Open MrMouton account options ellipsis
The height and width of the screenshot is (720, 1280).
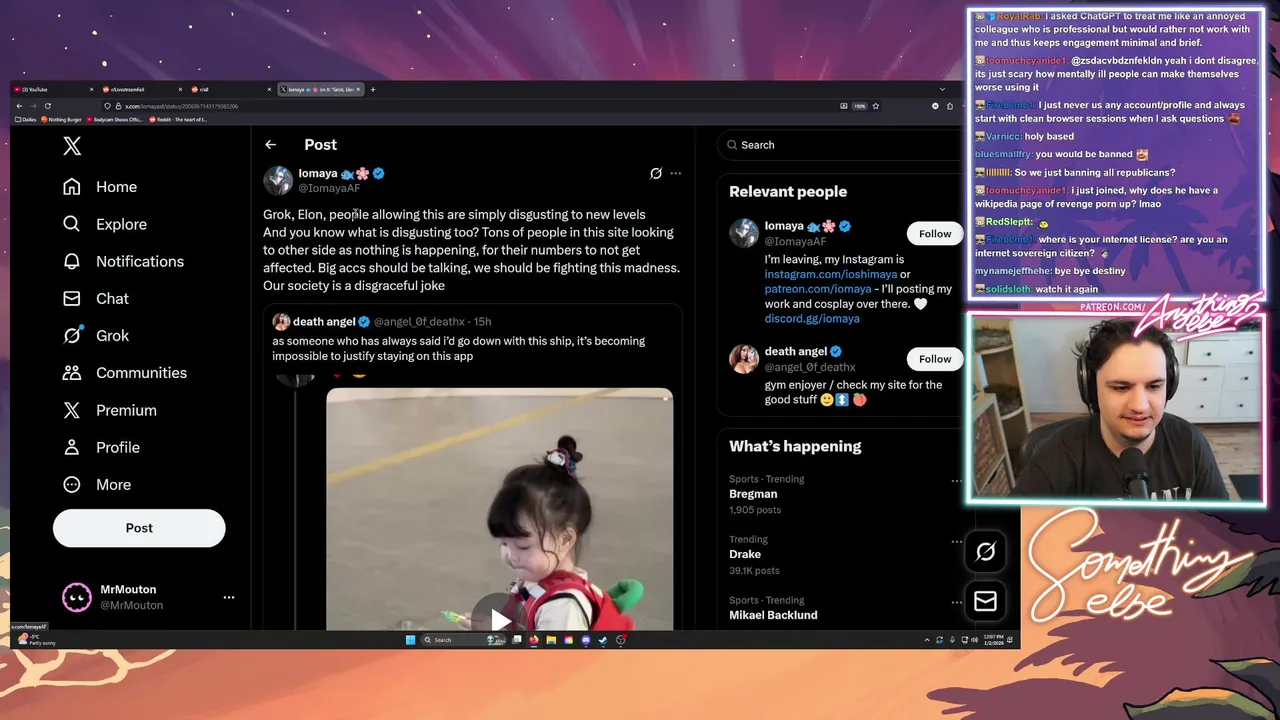(229, 597)
